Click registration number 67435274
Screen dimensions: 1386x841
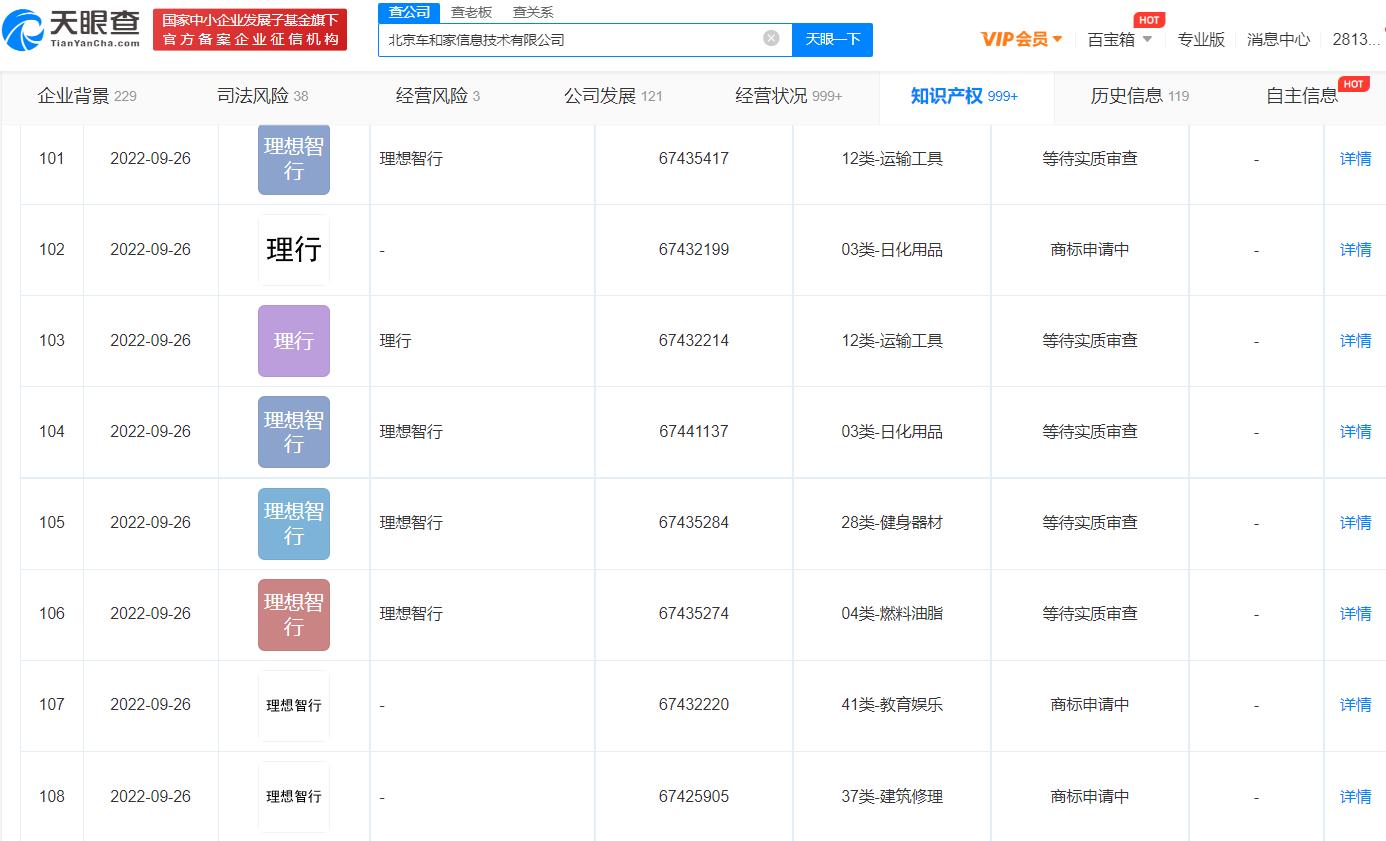point(694,614)
